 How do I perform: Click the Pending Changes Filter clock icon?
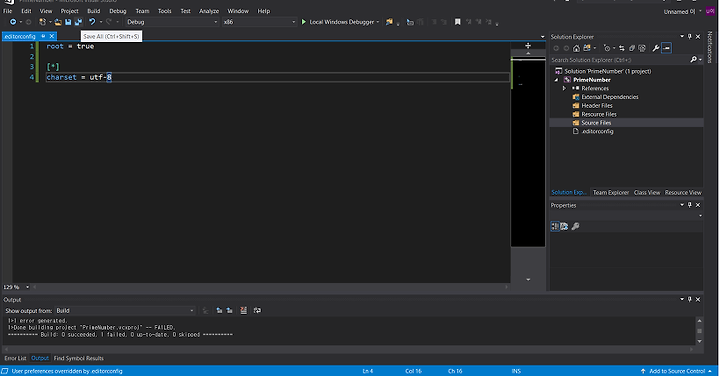click(607, 48)
